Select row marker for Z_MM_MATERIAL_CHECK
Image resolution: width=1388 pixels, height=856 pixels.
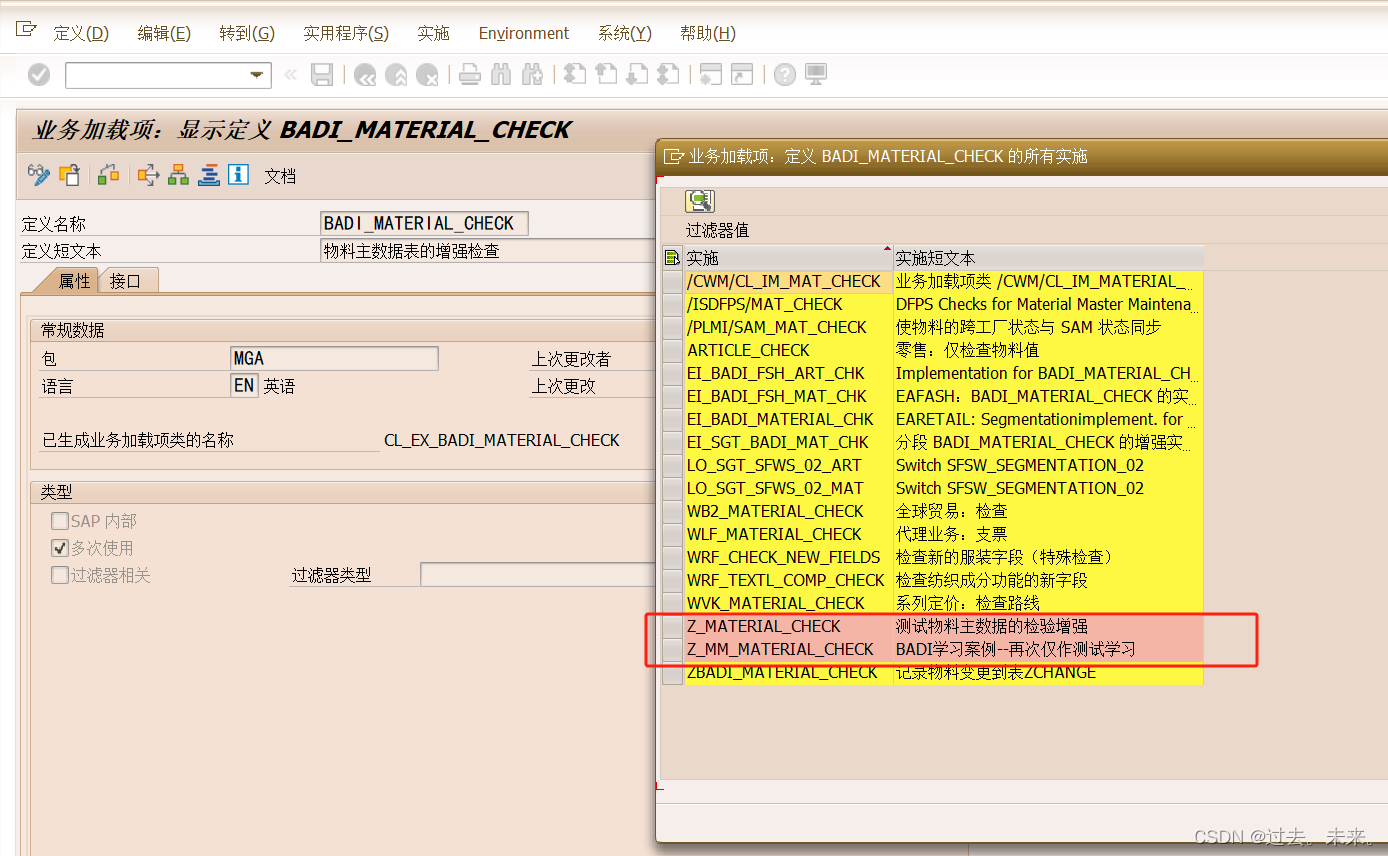672,649
